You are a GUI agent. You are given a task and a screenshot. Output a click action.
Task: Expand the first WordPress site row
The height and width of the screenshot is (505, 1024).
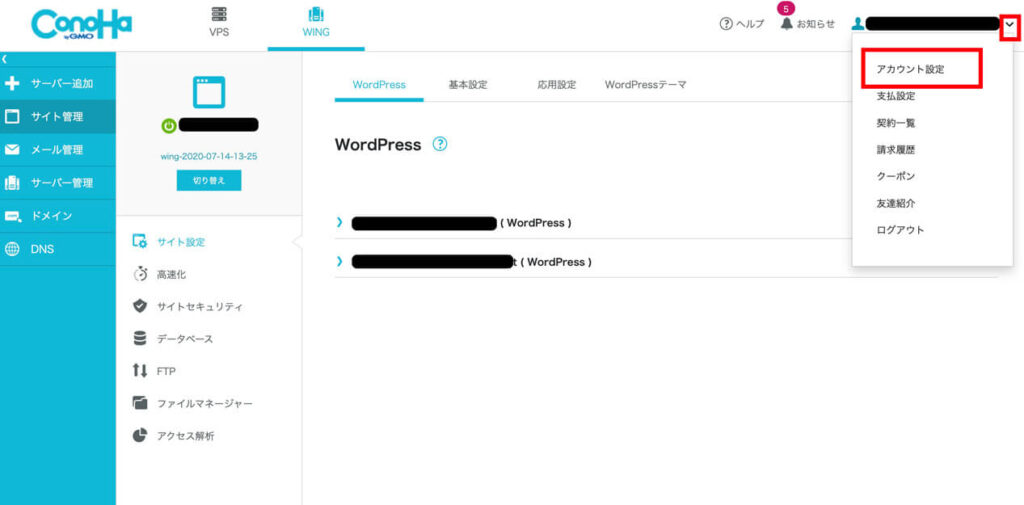click(x=339, y=223)
